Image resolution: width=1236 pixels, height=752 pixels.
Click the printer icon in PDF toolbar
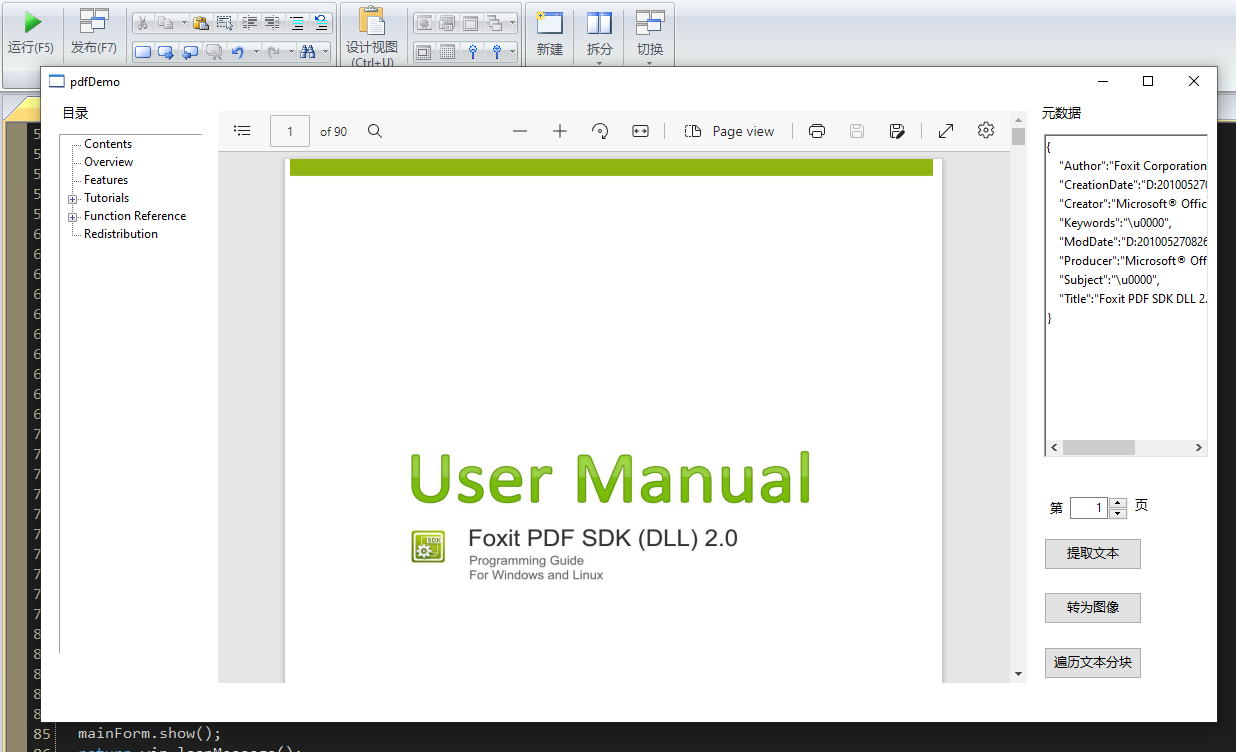point(817,131)
